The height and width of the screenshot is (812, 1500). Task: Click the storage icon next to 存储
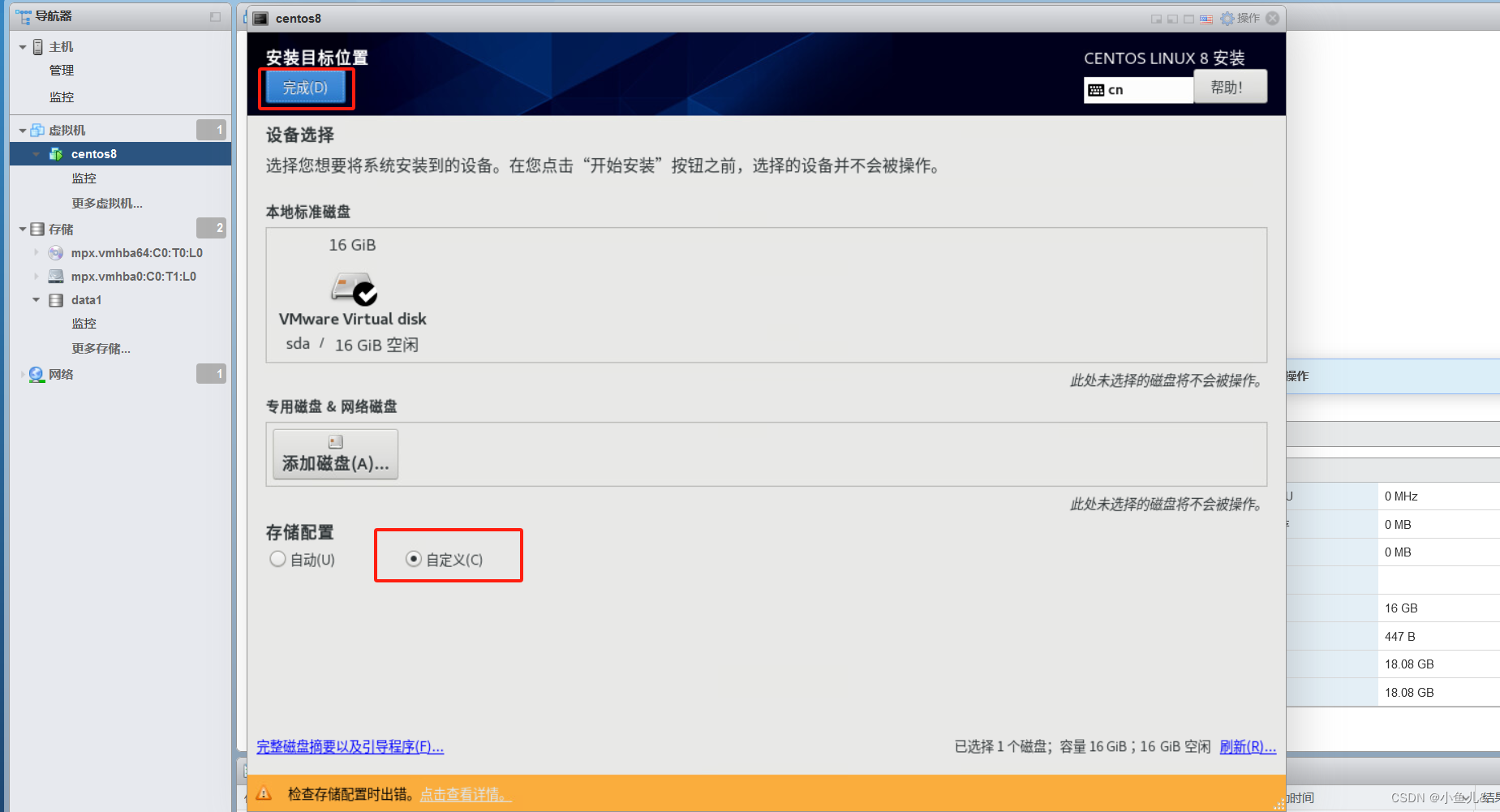pyautogui.click(x=37, y=230)
